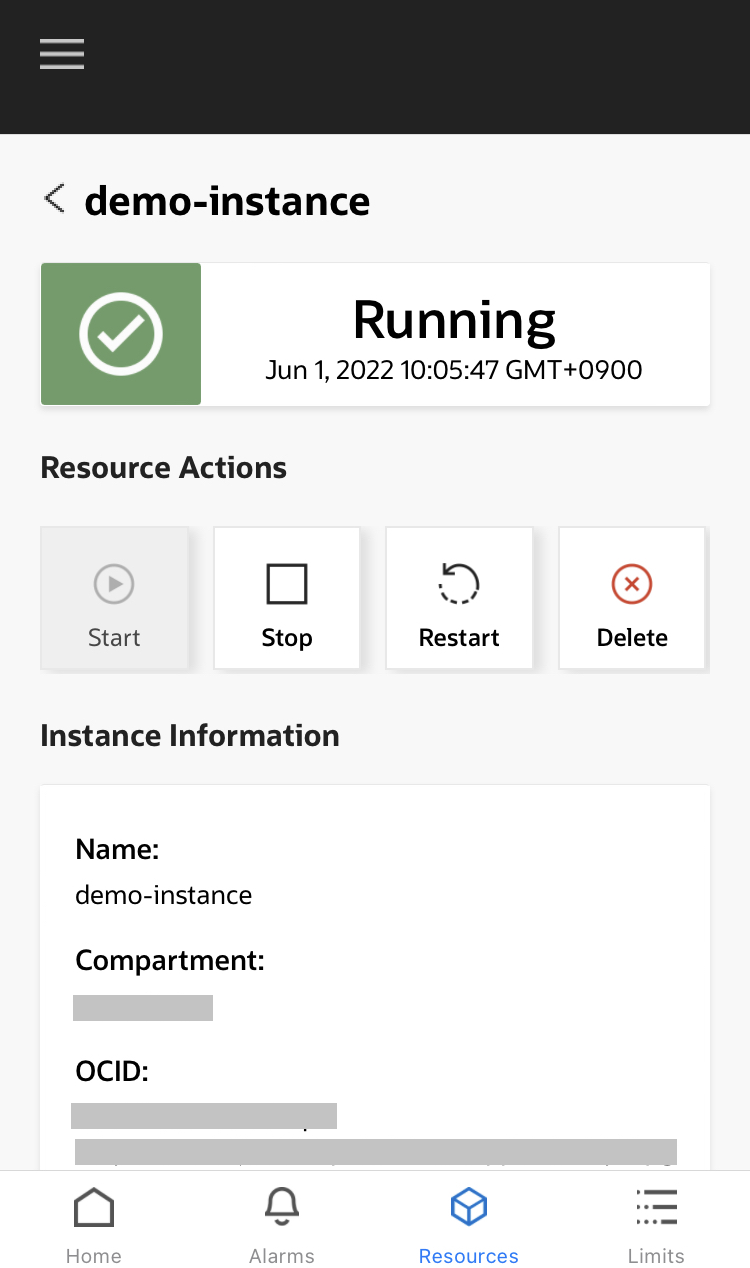Tap the Instance Information heading
This screenshot has width=750, height=1268.
pos(190,736)
